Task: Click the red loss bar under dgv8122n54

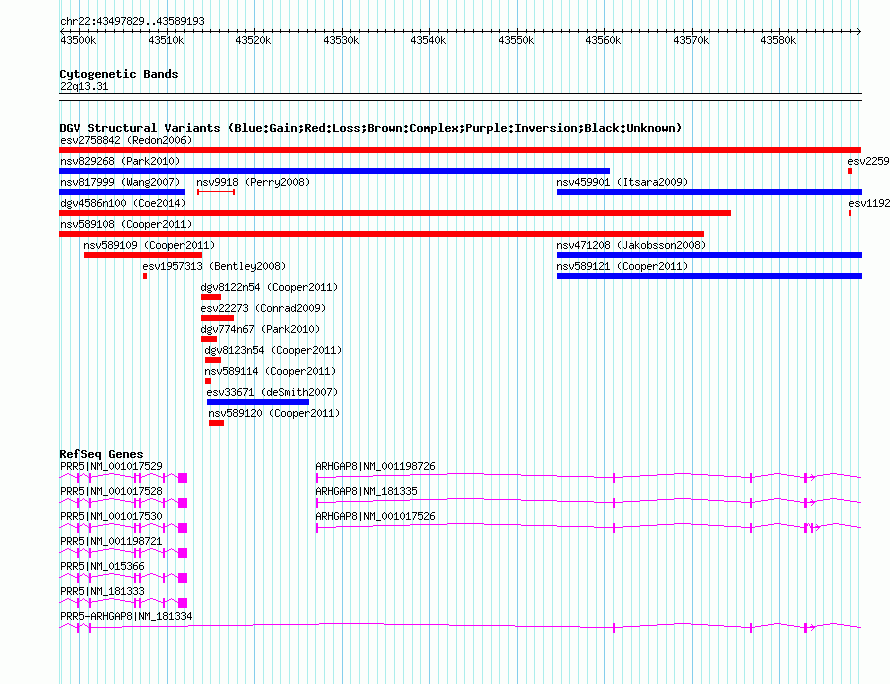Action: [x=211, y=297]
